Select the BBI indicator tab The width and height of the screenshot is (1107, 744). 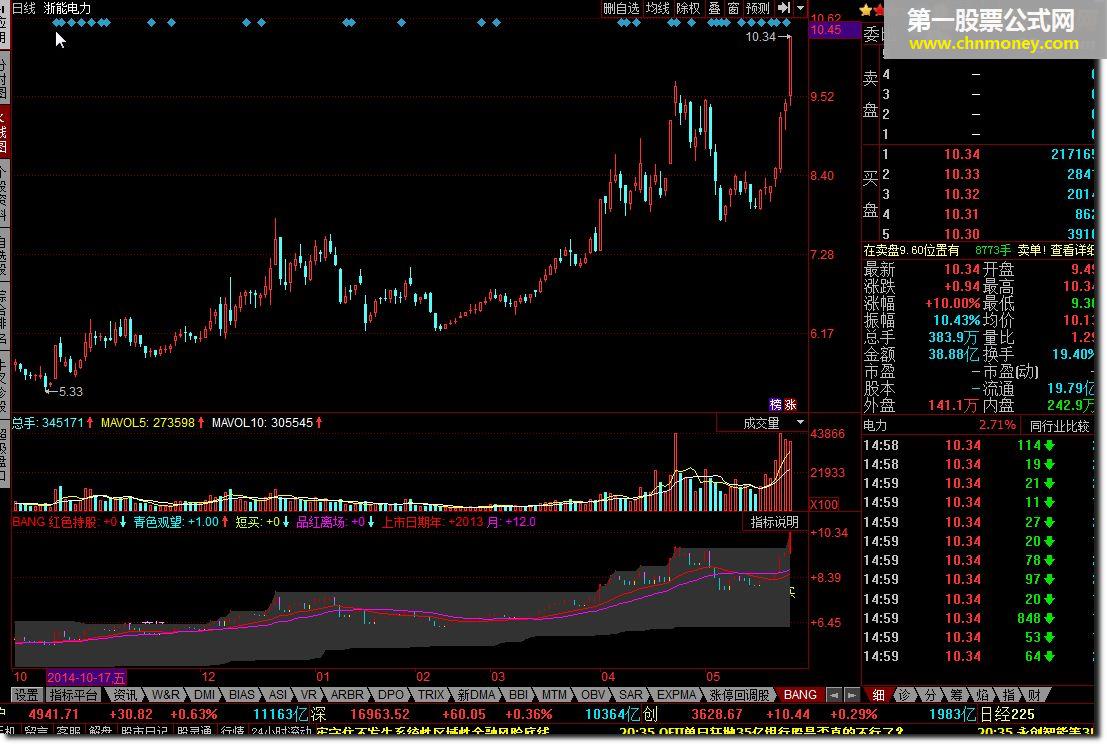(x=518, y=695)
